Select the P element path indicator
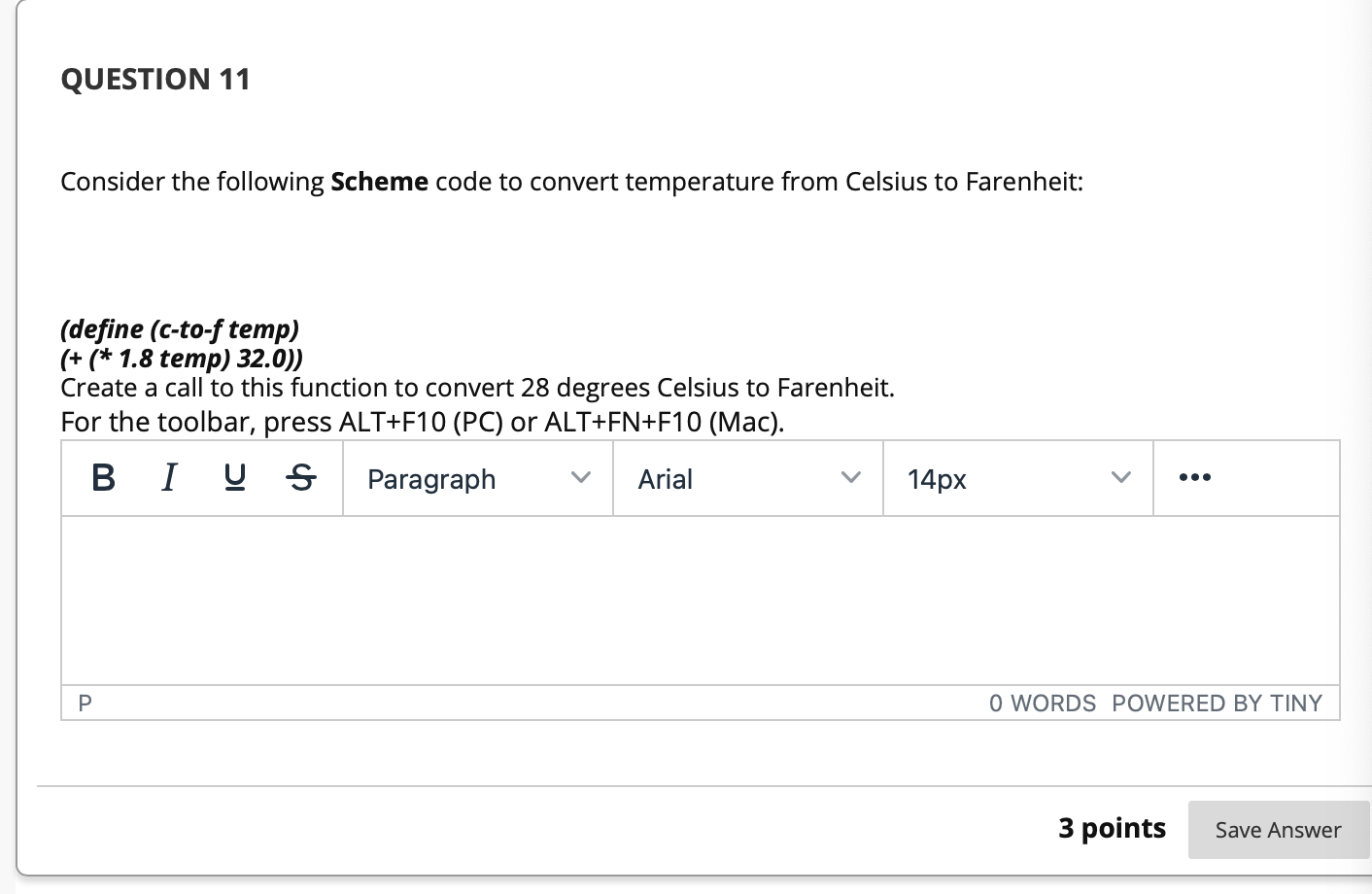The image size is (1372, 894). tap(85, 703)
